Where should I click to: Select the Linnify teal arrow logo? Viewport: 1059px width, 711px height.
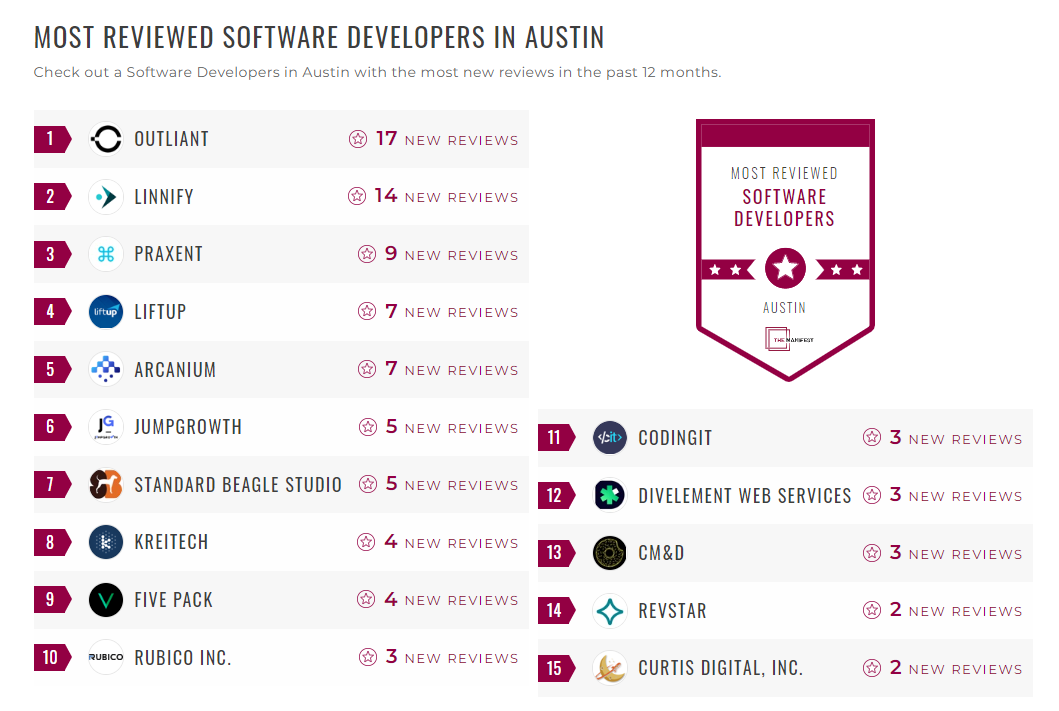(105, 196)
